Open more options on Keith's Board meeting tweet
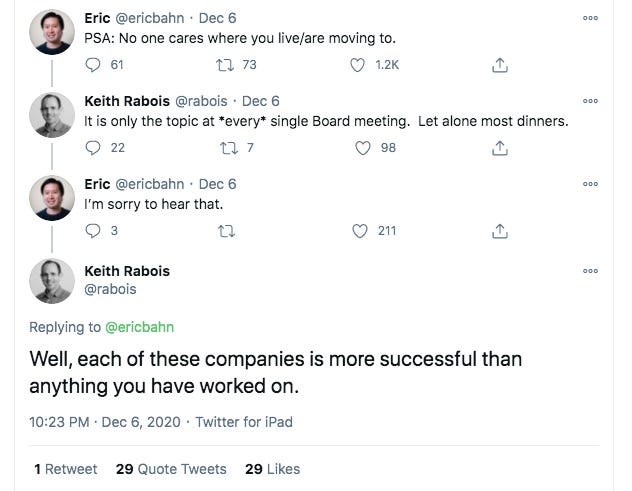The width and height of the screenshot is (632, 491). (591, 101)
